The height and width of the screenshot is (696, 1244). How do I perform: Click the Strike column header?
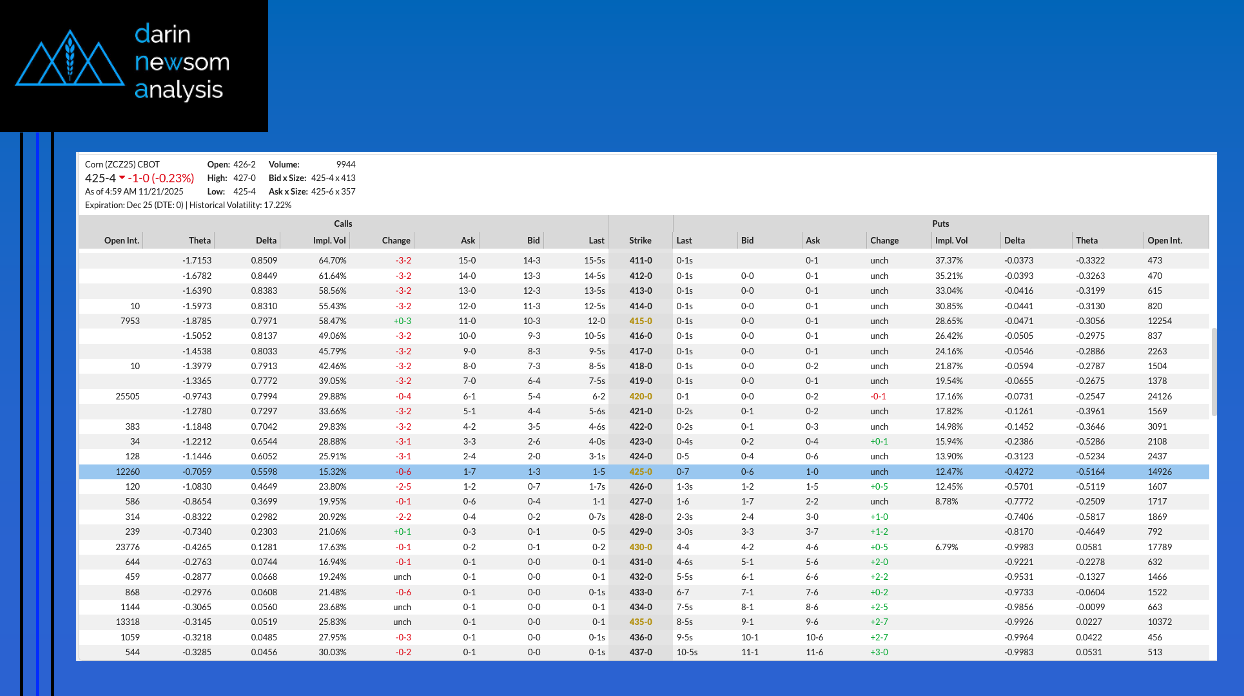[640, 240]
